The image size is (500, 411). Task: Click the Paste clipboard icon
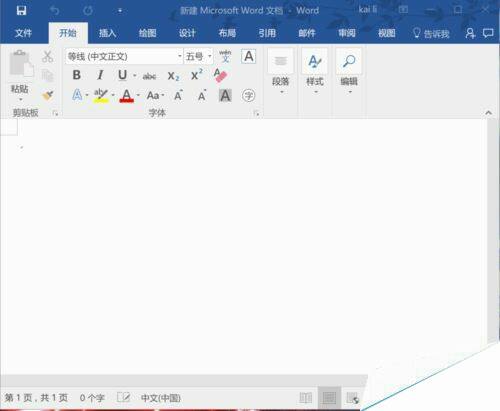[x=21, y=63]
